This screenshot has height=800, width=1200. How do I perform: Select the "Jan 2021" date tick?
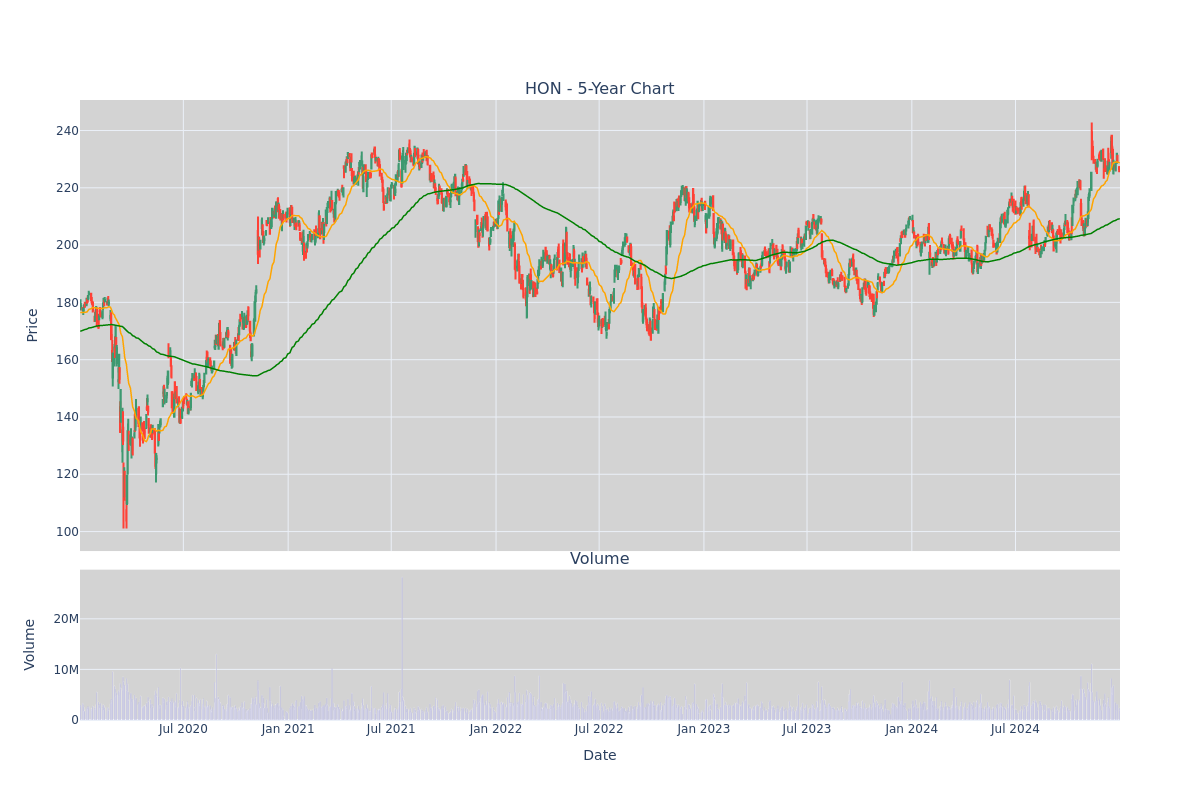[x=288, y=729]
